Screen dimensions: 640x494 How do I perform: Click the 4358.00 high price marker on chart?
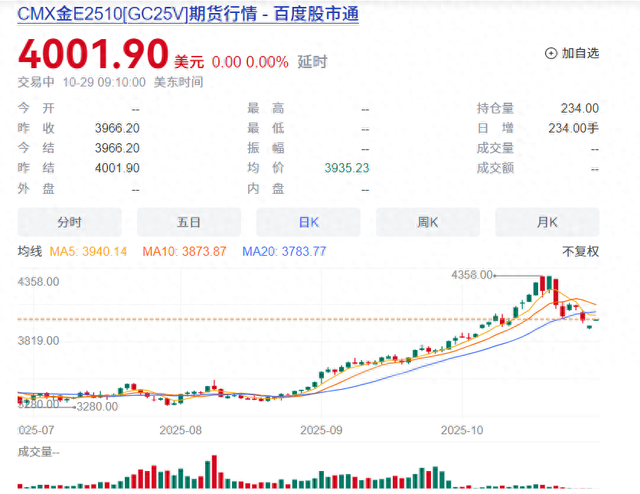[x=472, y=275]
